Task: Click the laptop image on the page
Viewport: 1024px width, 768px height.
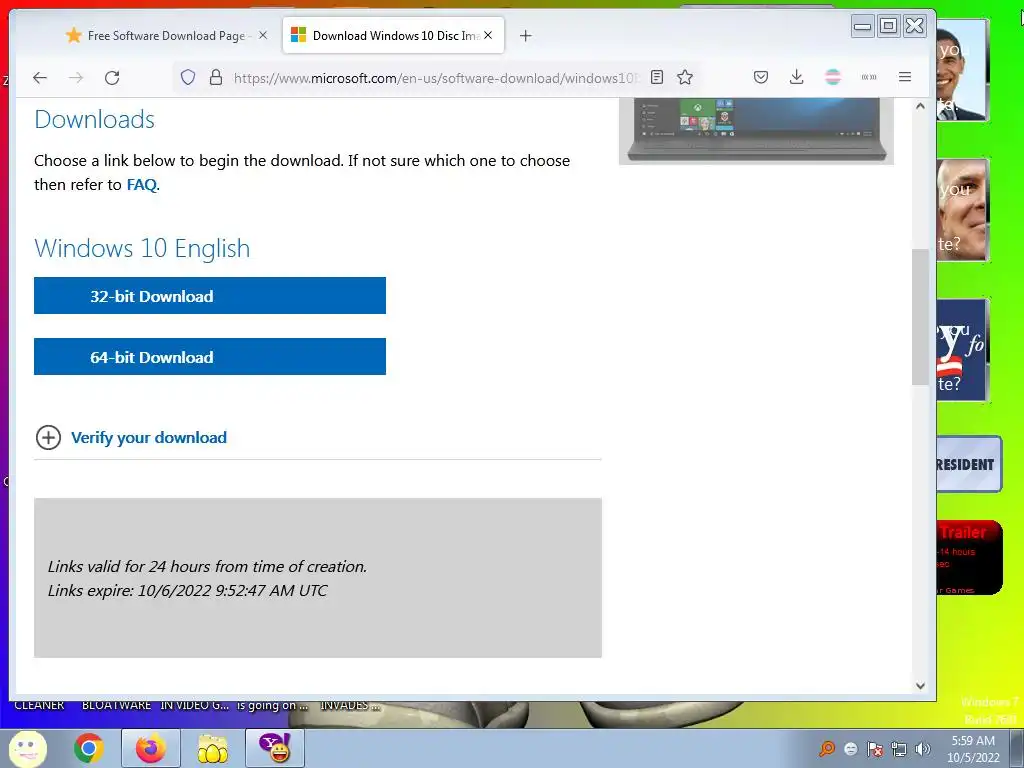Action: [x=756, y=130]
